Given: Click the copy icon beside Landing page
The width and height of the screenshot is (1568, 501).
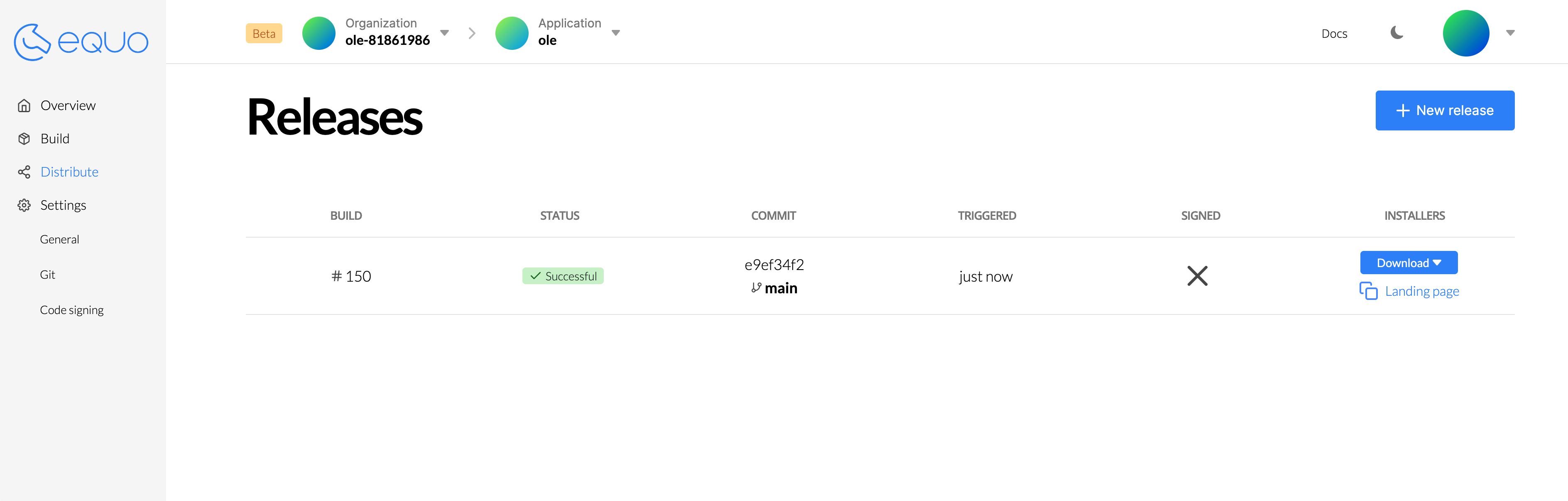Looking at the screenshot, I should pos(1368,291).
